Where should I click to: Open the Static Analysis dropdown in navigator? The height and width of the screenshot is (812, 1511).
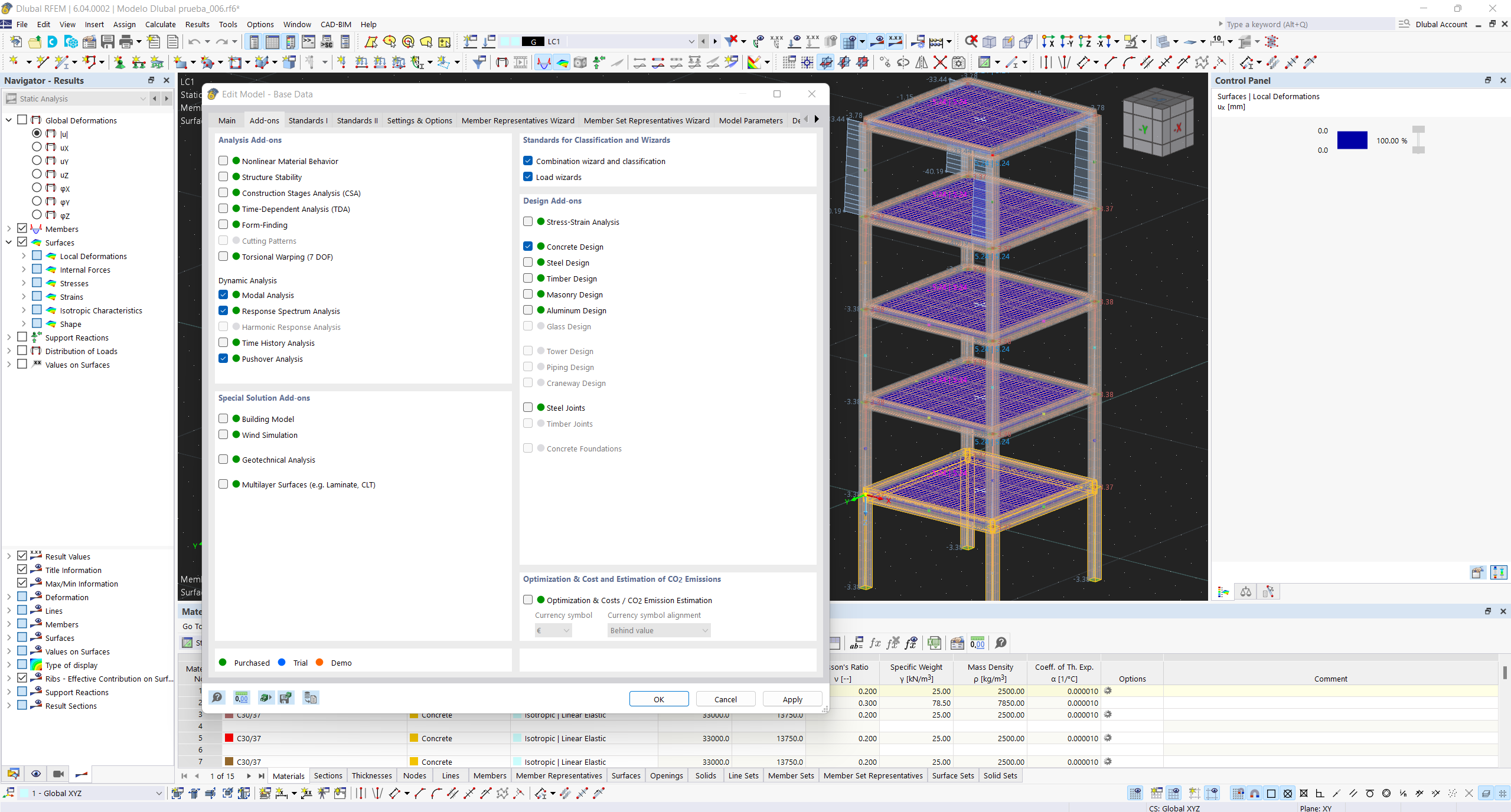[x=76, y=99]
